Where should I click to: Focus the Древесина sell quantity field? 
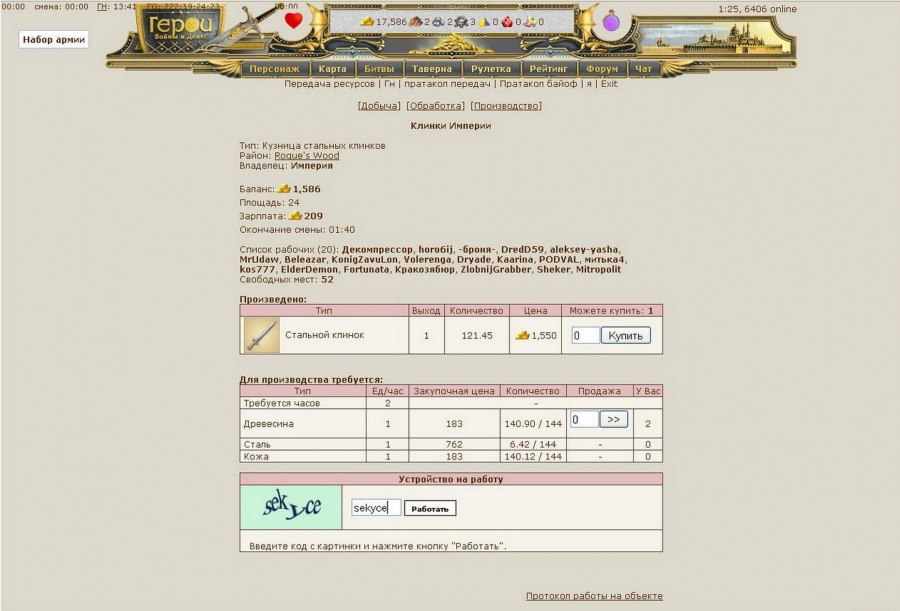pos(584,419)
